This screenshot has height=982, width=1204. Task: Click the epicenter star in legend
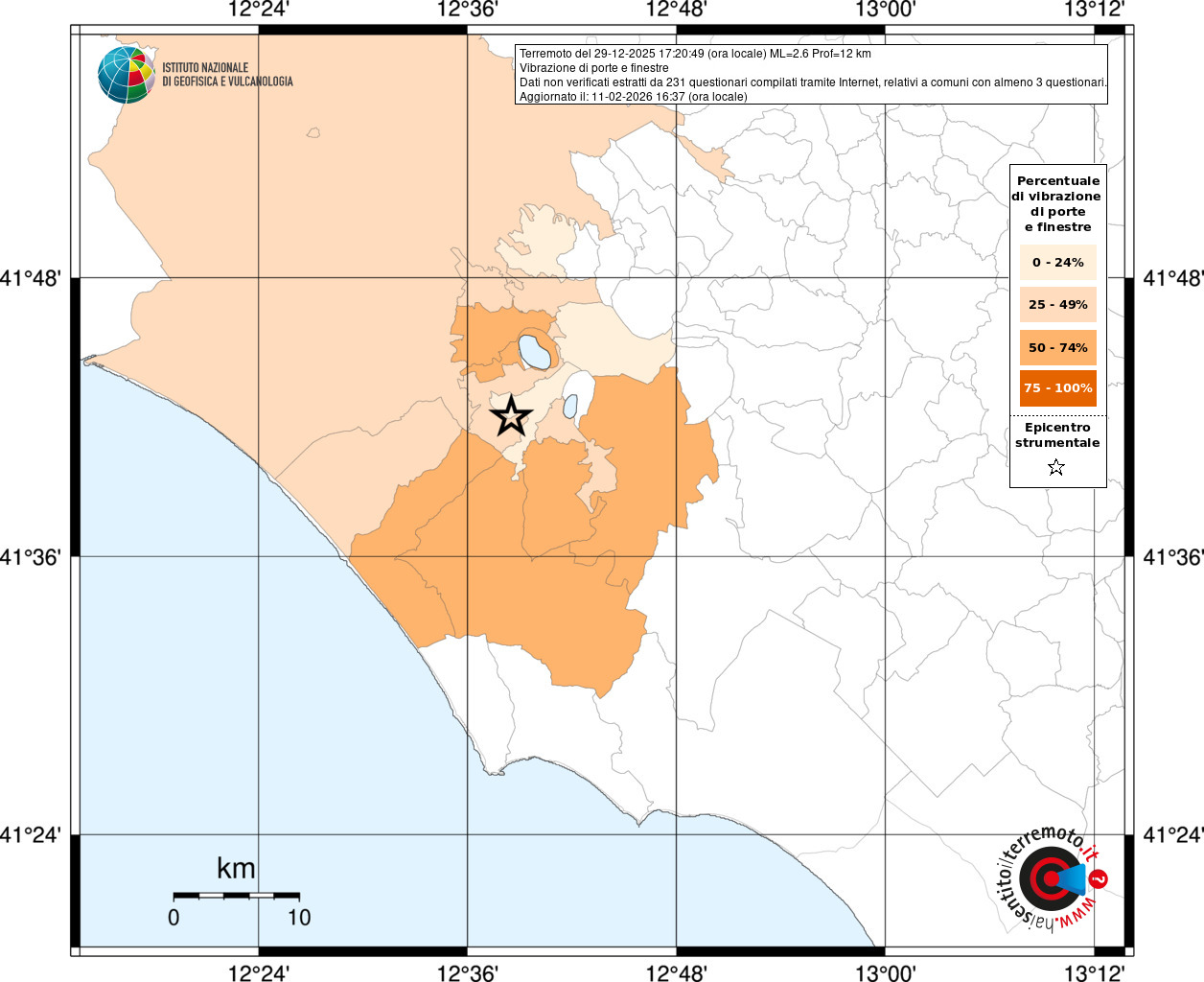tap(1055, 467)
